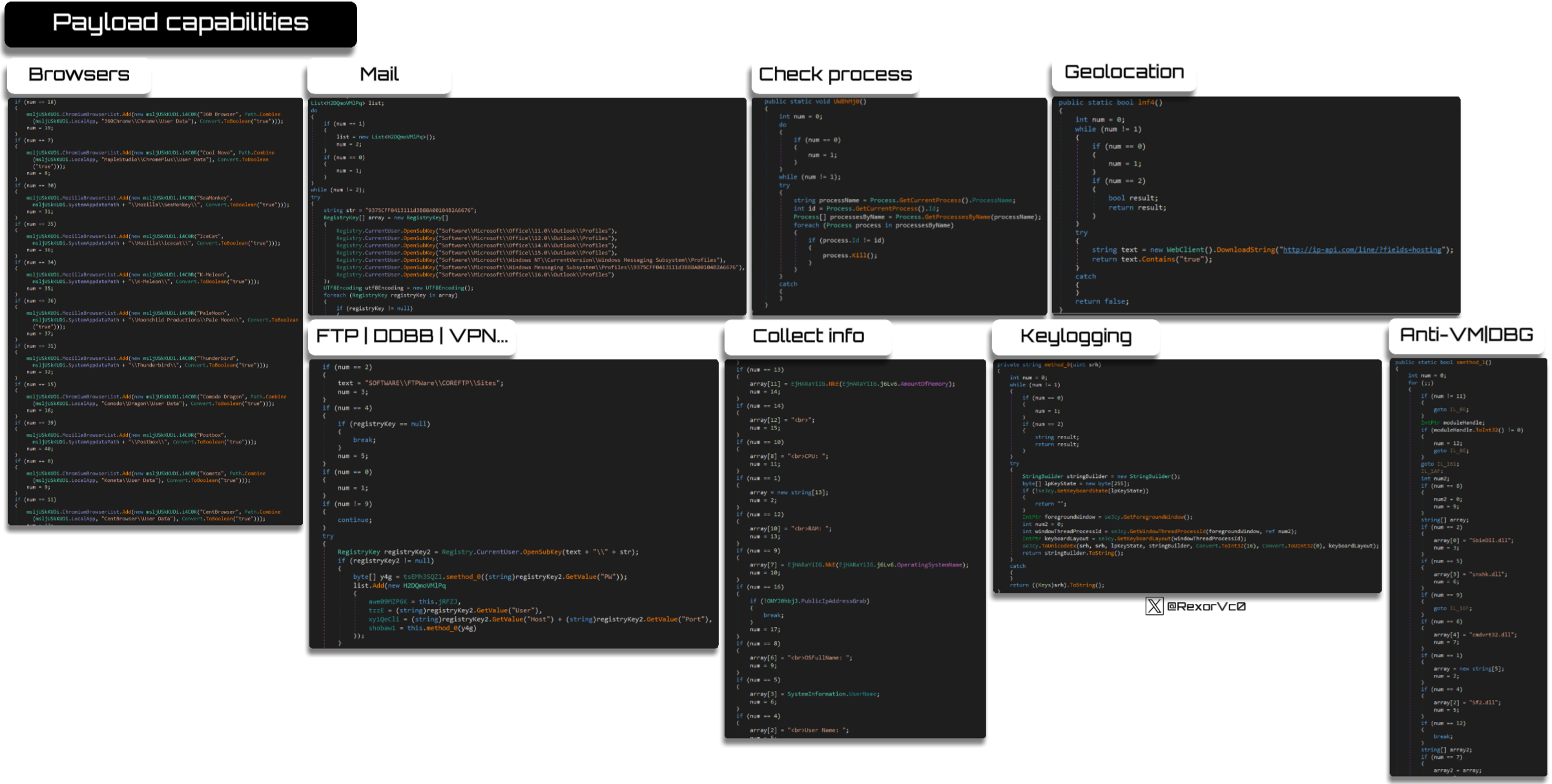Click the Collect info code screenshot

tap(854, 549)
